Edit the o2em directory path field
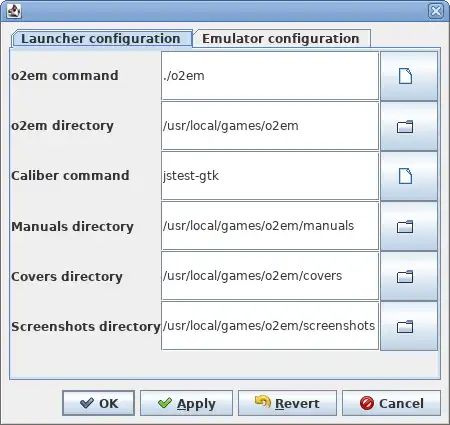The height and width of the screenshot is (425, 450). point(270,126)
